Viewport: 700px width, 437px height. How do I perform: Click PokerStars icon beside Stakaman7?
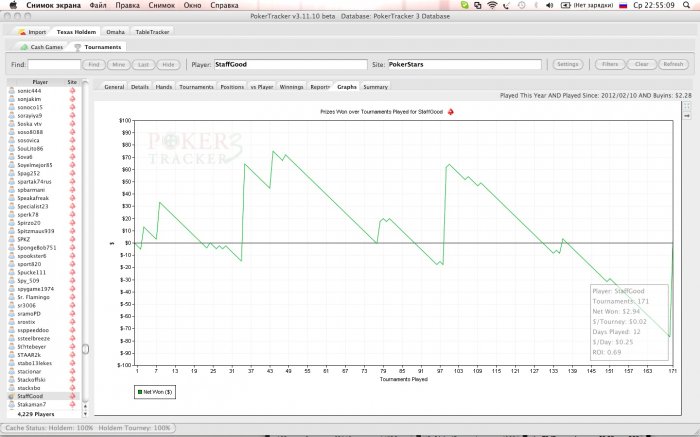72,404
